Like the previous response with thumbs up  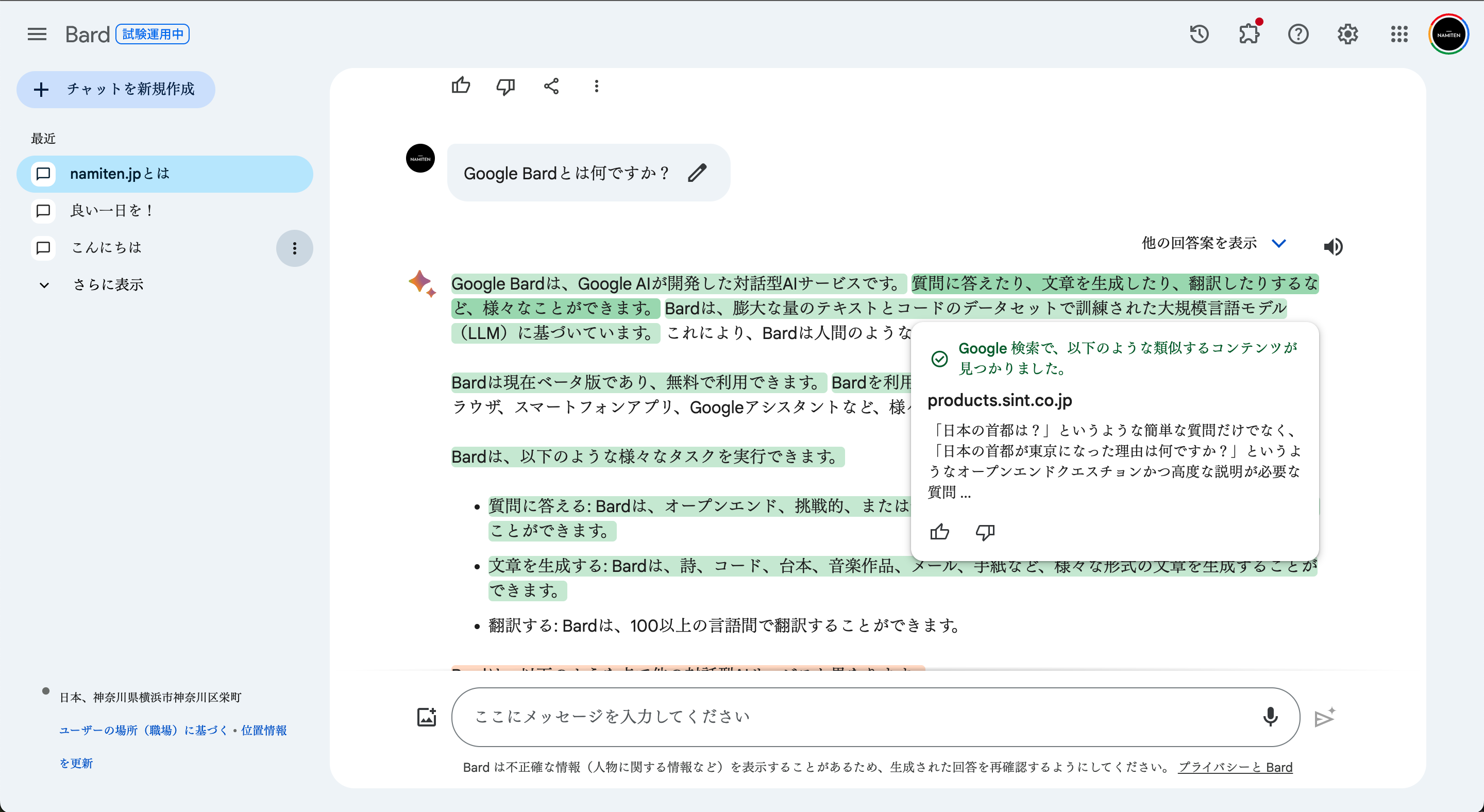click(460, 86)
